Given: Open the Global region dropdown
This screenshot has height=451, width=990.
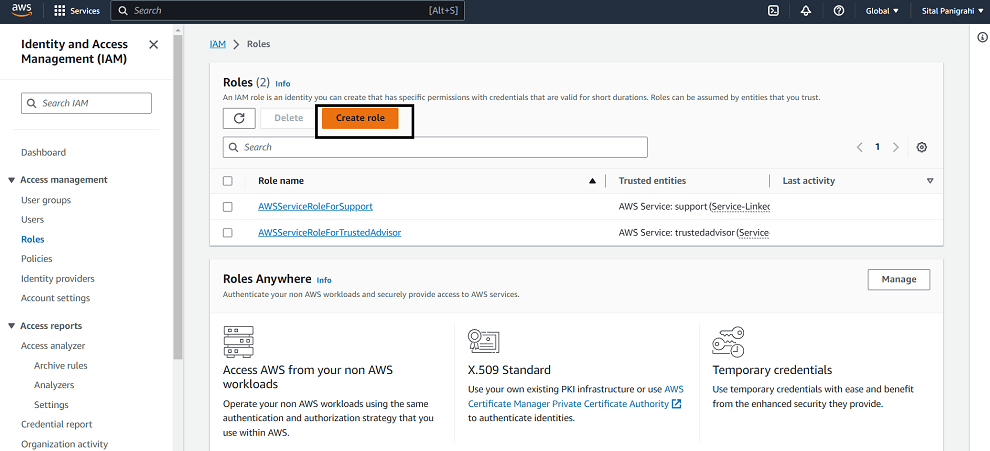Looking at the screenshot, I should (x=882, y=11).
